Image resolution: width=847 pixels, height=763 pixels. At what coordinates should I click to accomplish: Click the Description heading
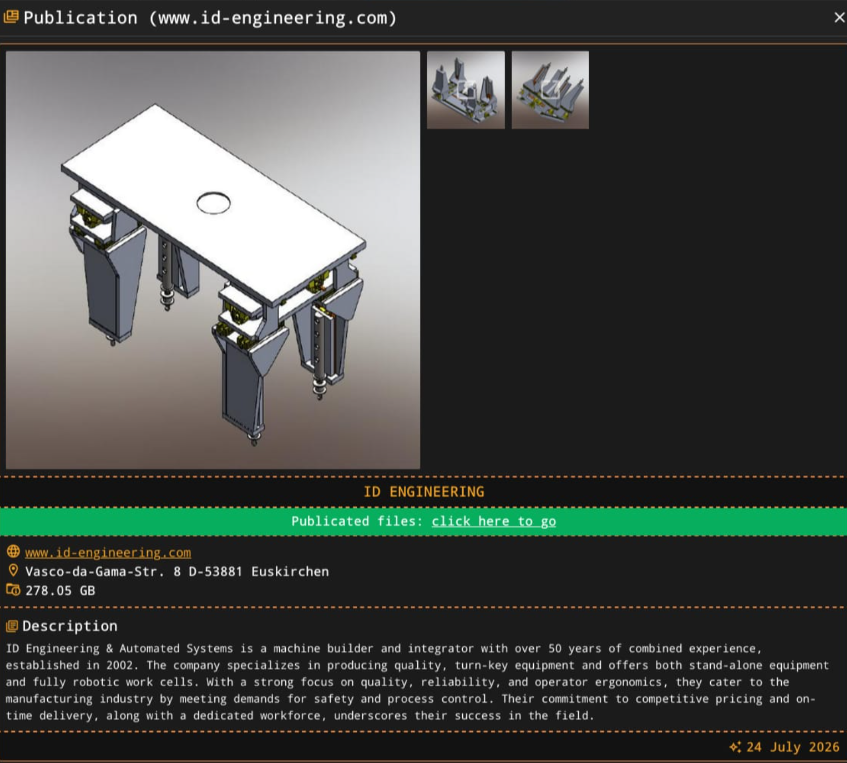coord(70,626)
